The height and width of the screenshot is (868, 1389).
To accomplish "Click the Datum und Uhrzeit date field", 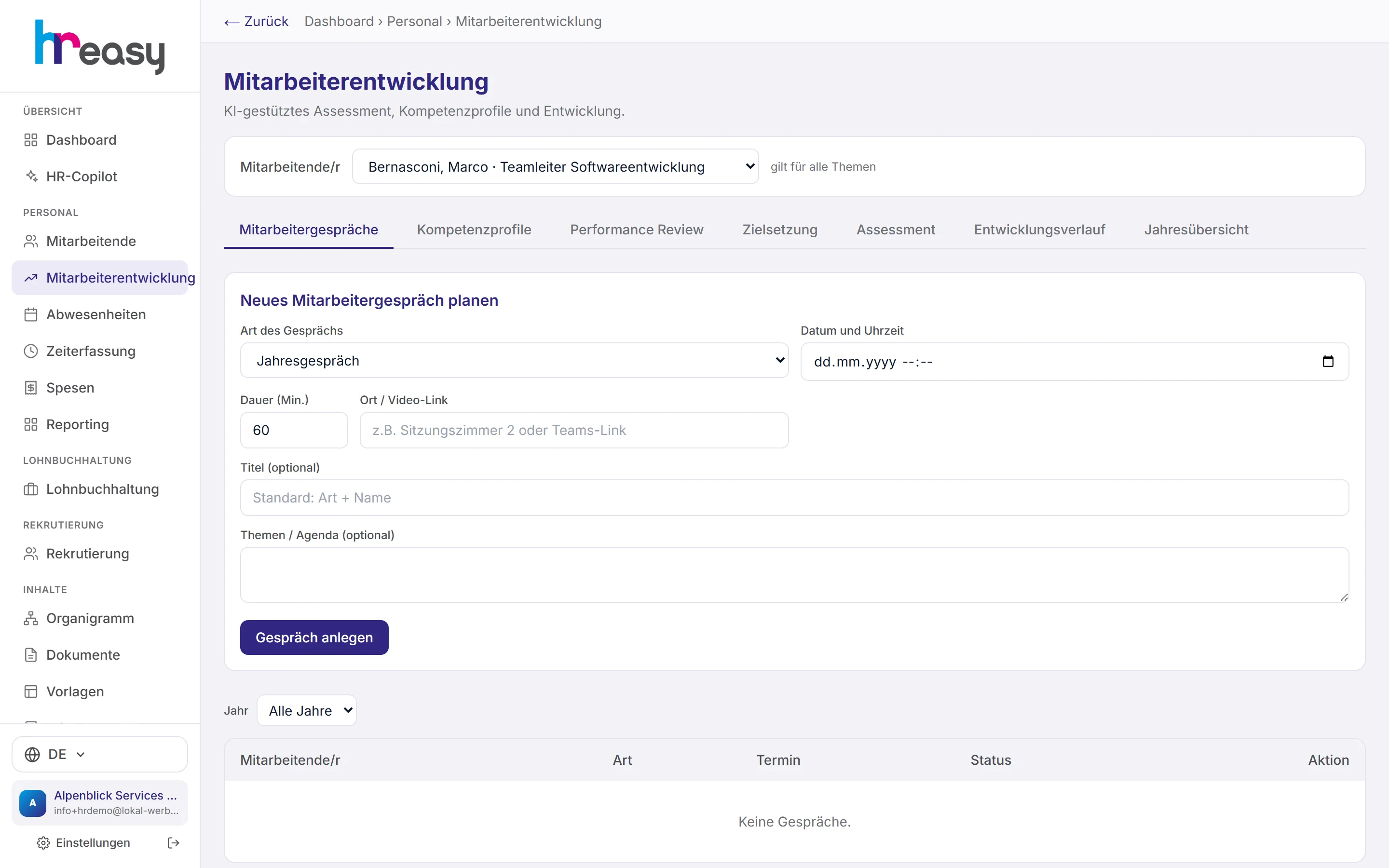I will point(1075,362).
